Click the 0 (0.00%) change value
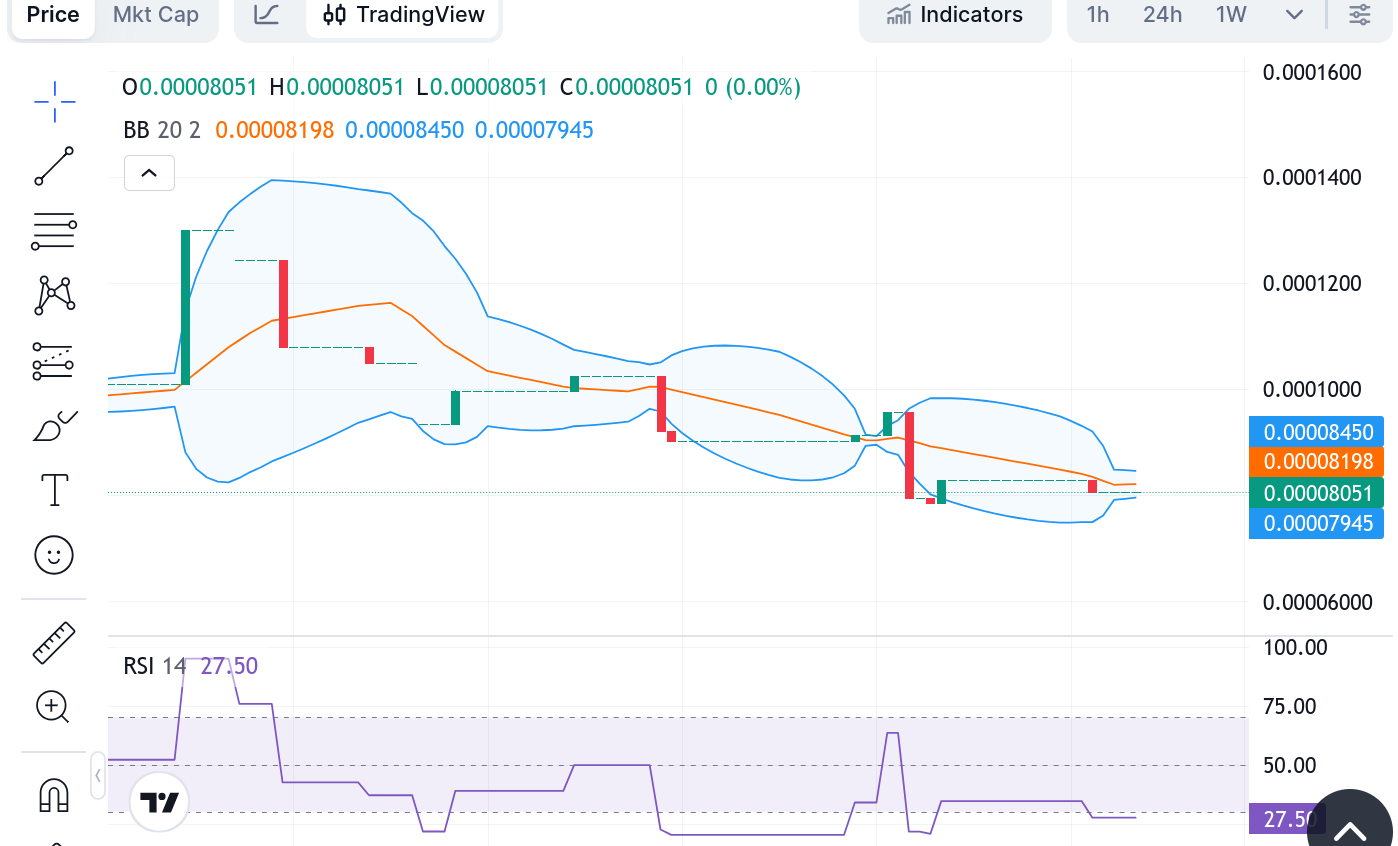This screenshot has height=846, width=1398. tap(753, 87)
